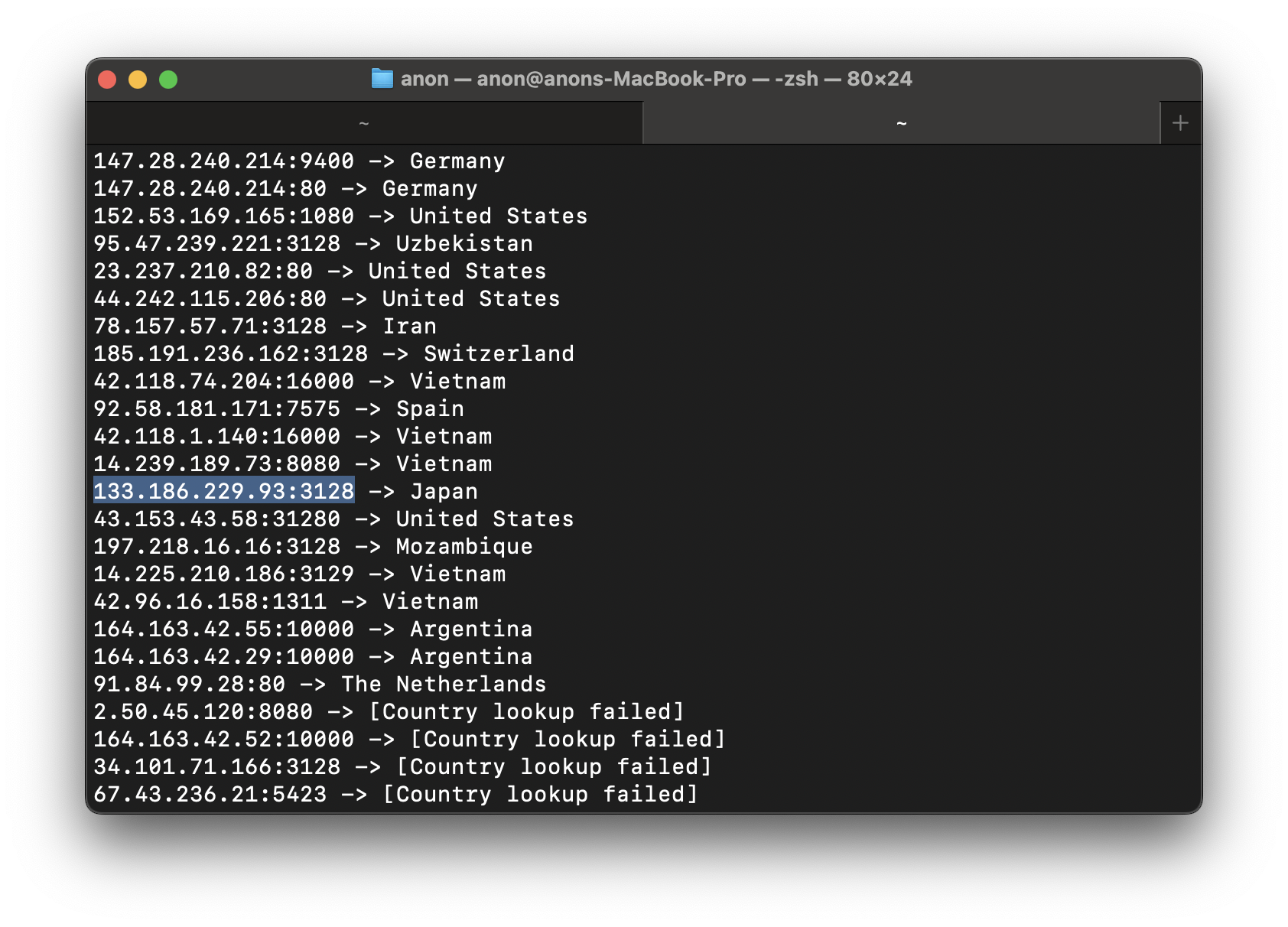The width and height of the screenshot is (1288, 927).
Task: Click the address 152.53.169.165:1080
Action: point(224,216)
